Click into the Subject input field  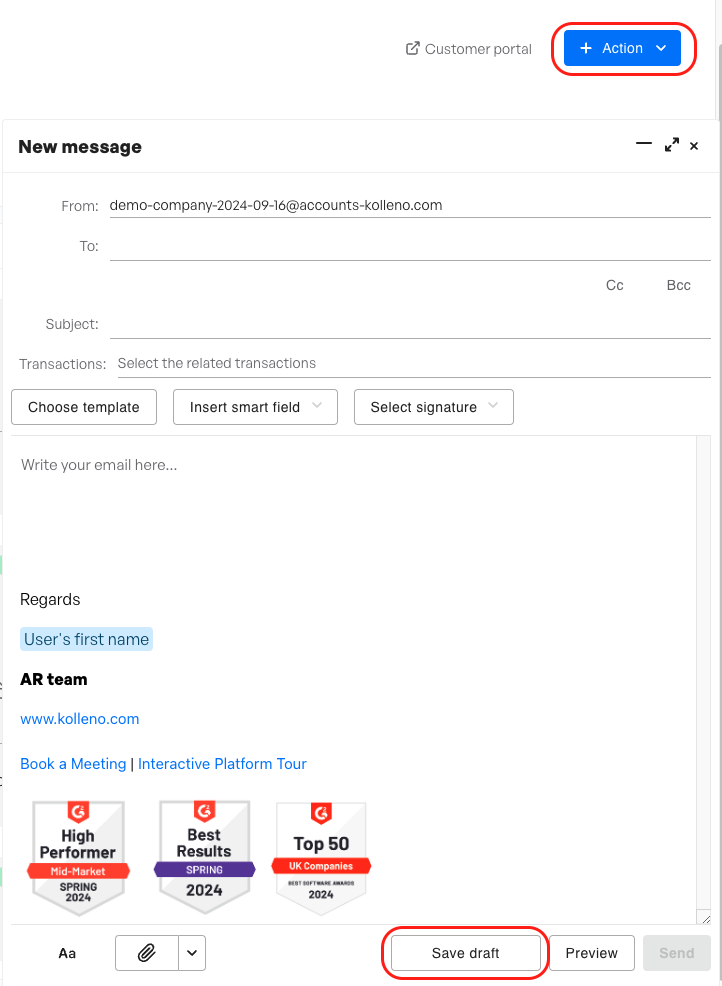pyautogui.click(x=410, y=324)
